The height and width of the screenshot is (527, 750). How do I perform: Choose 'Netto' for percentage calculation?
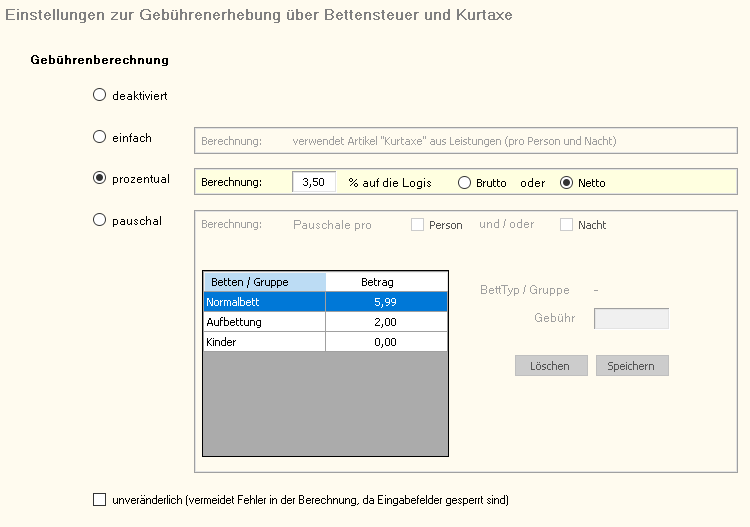click(567, 183)
